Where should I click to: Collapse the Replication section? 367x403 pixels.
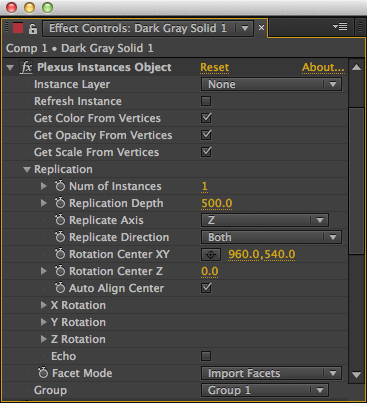point(27,170)
